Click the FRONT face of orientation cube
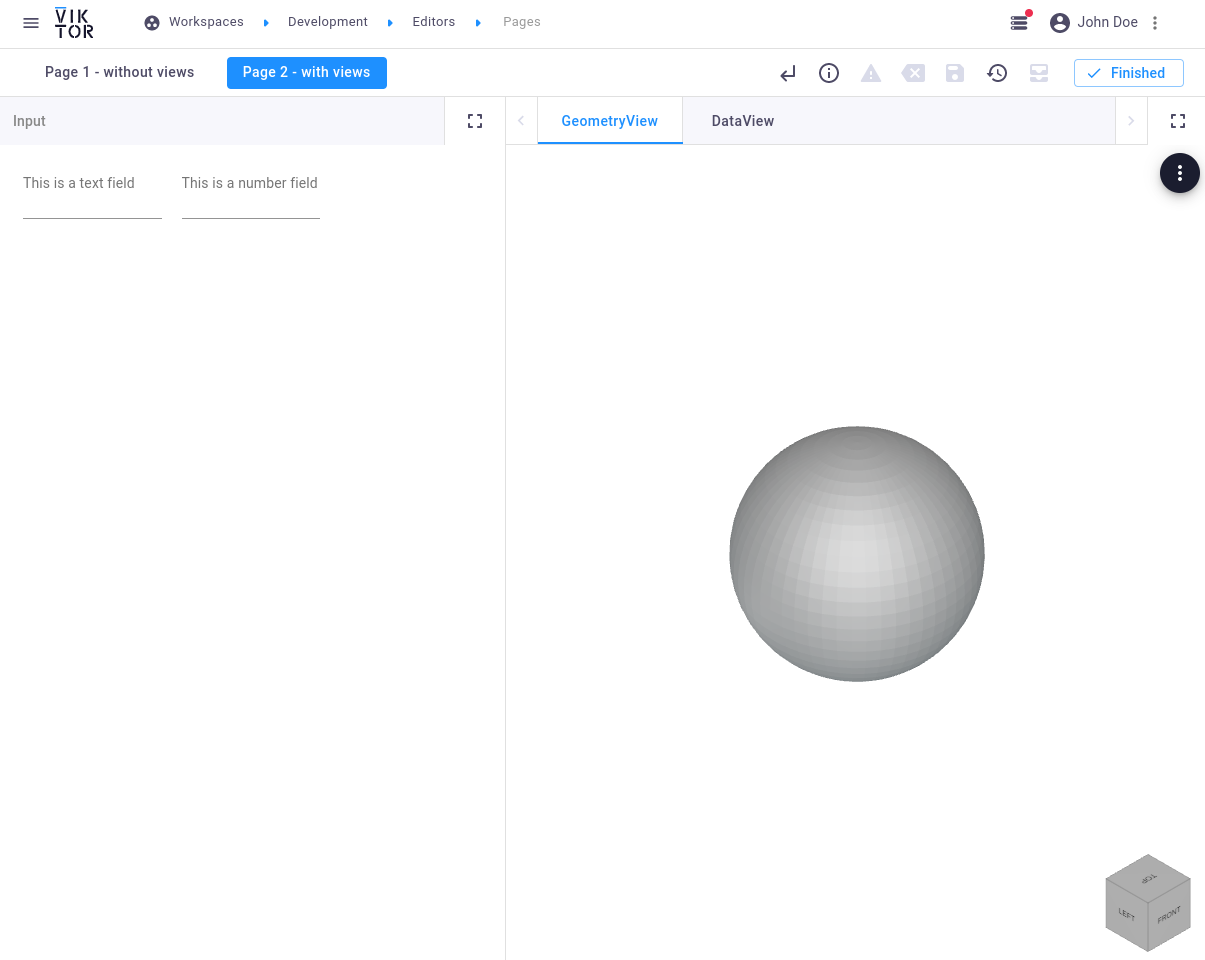Viewport: 1205px width, 960px height. pyautogui.click(x=1169, y=915)
